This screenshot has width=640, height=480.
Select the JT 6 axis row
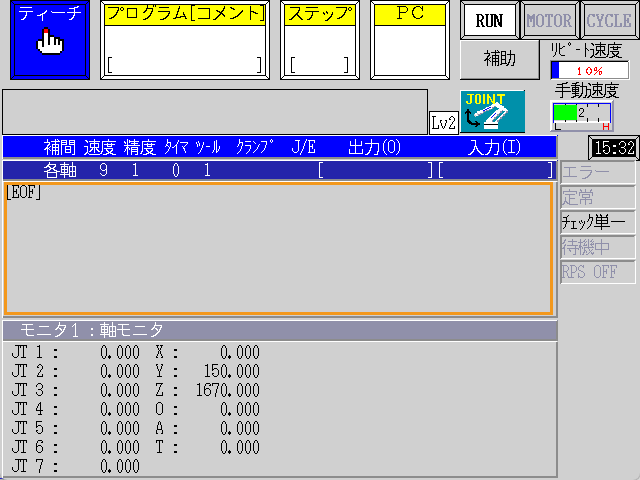pyautogui.click(x=76, y=447)
